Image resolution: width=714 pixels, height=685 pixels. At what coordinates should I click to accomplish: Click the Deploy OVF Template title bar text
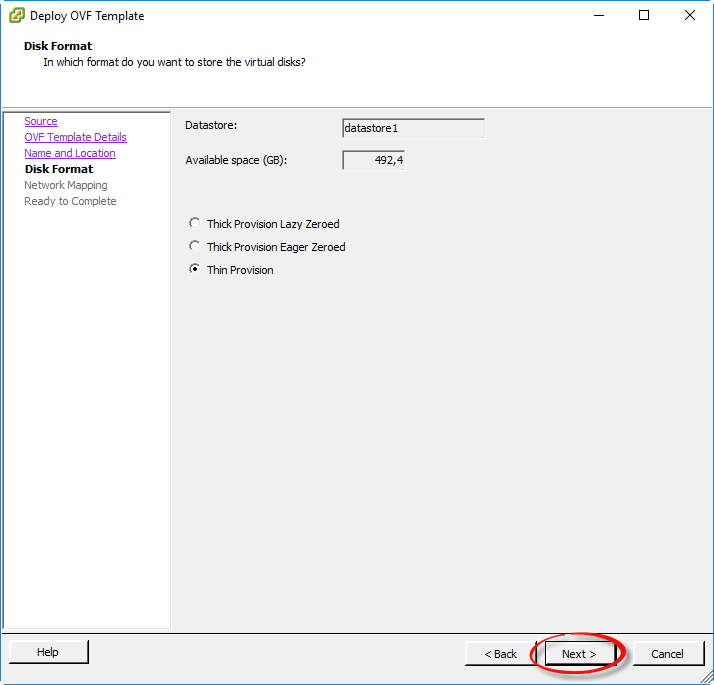coord(87,16)
